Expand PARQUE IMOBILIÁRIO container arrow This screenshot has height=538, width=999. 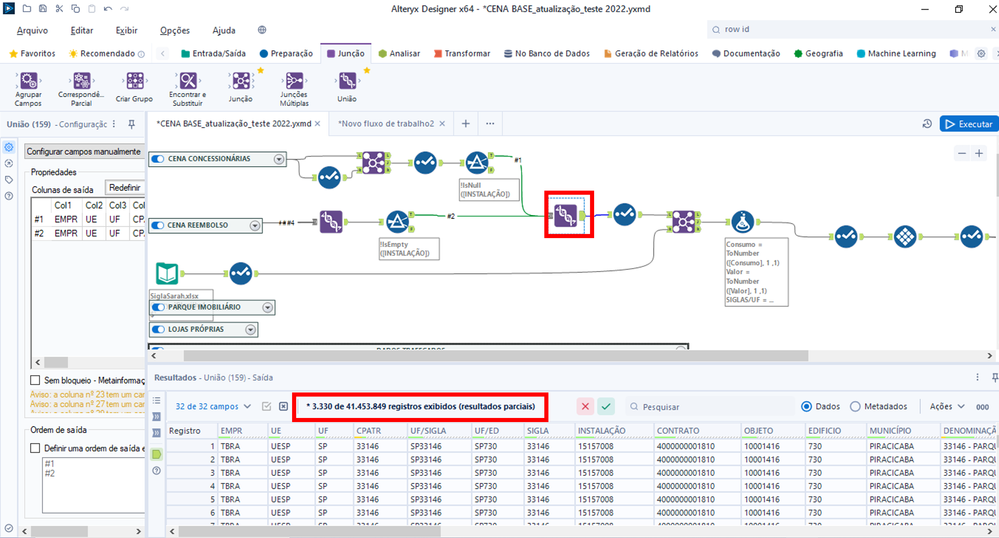point(268,307)
